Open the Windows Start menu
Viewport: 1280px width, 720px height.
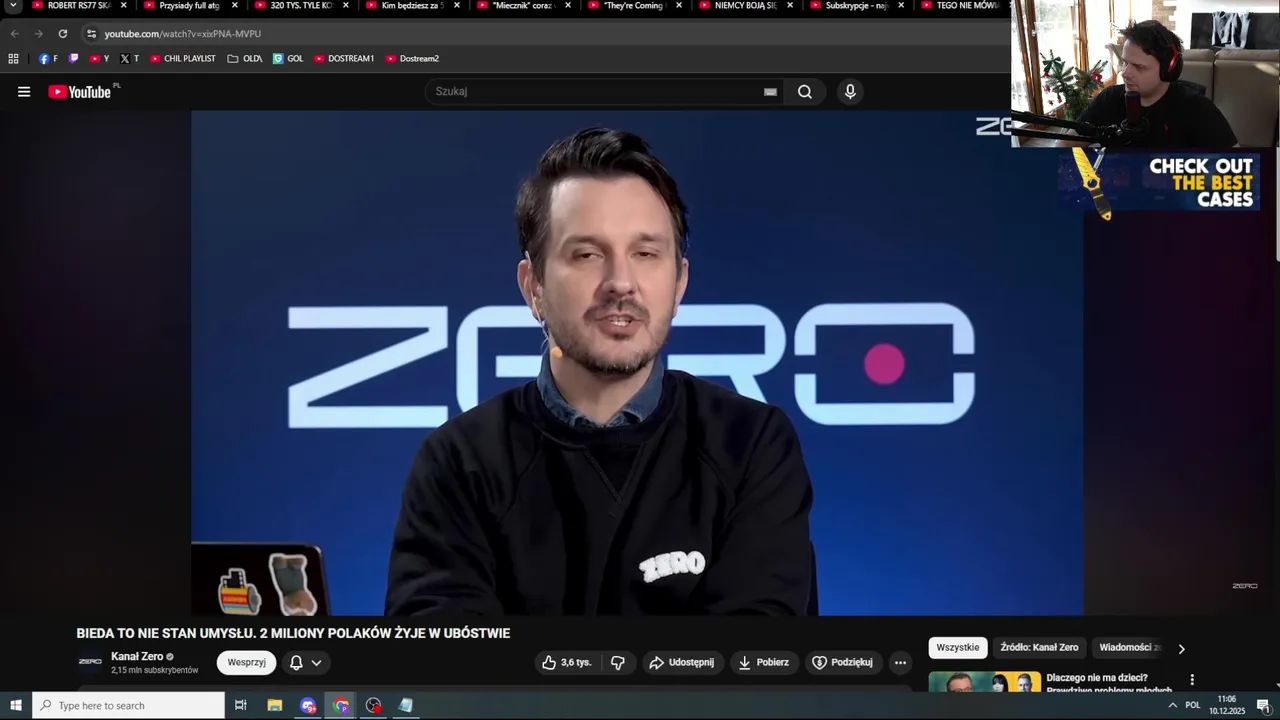click(16, 705)
